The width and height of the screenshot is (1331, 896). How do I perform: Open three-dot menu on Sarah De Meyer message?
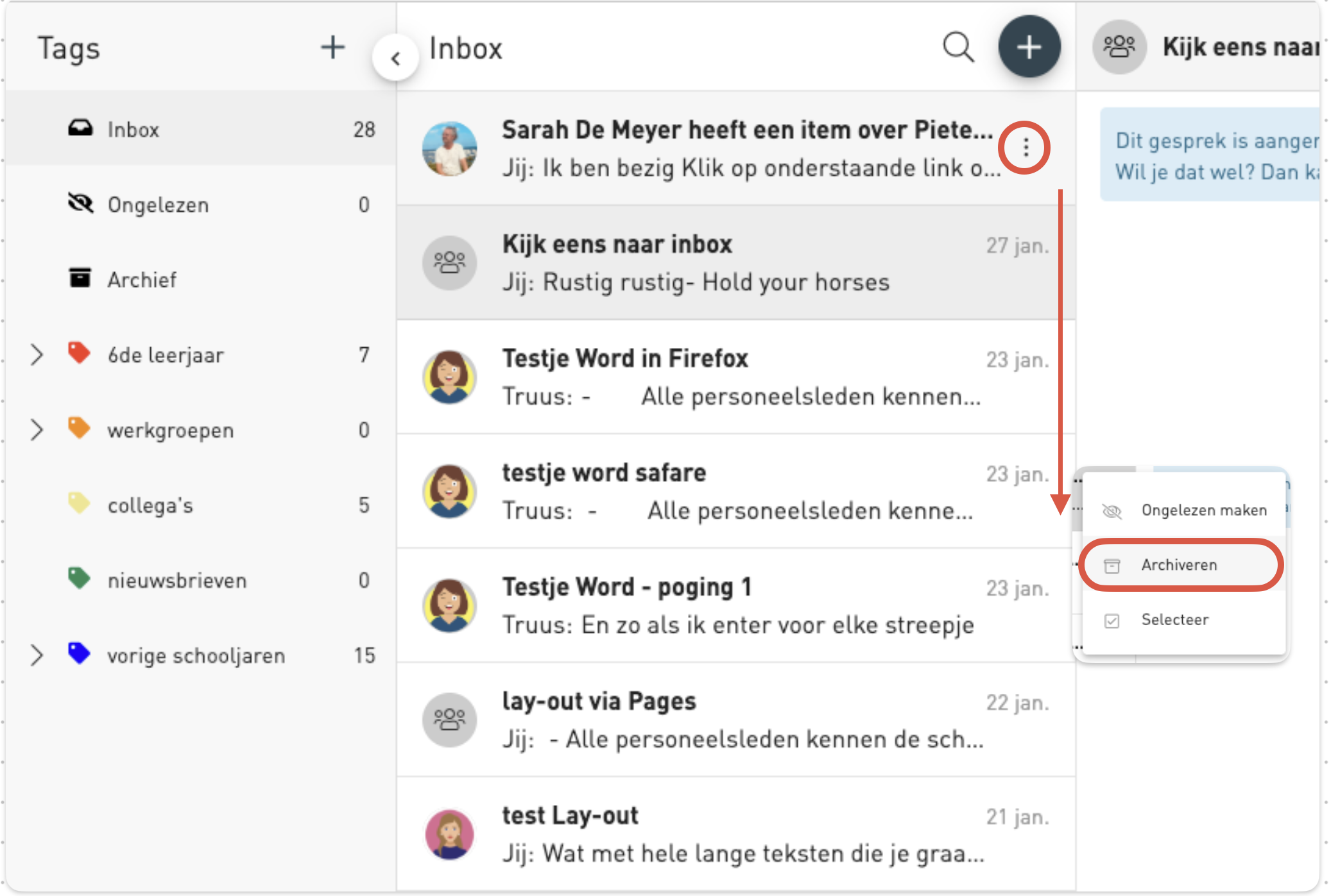coord(1025,148)
